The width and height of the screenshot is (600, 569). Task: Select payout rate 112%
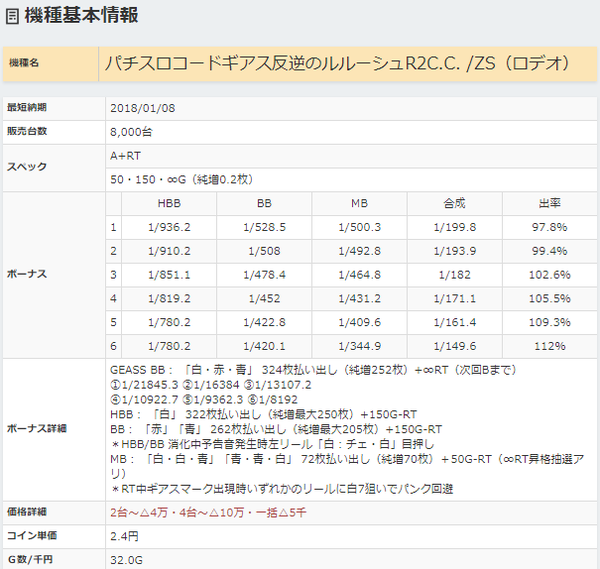(550, 346)
